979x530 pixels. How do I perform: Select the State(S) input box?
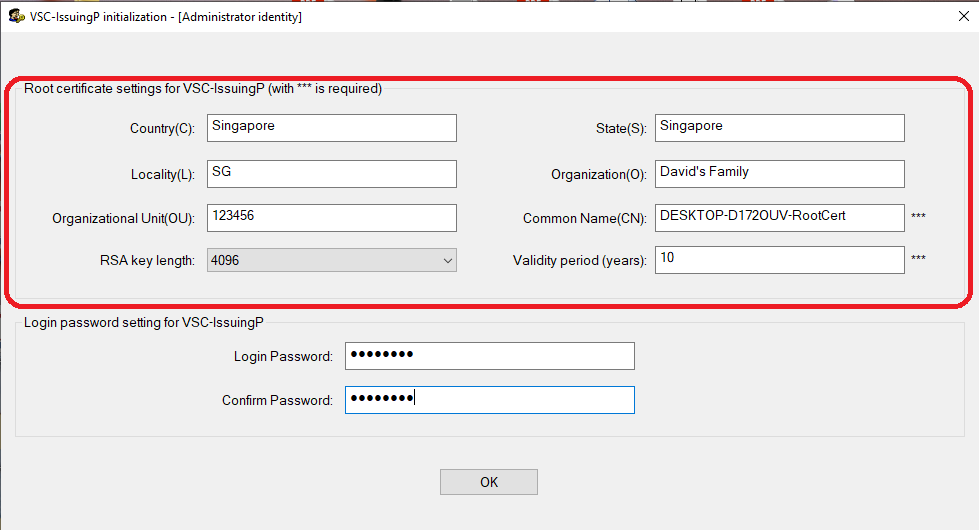779,128
